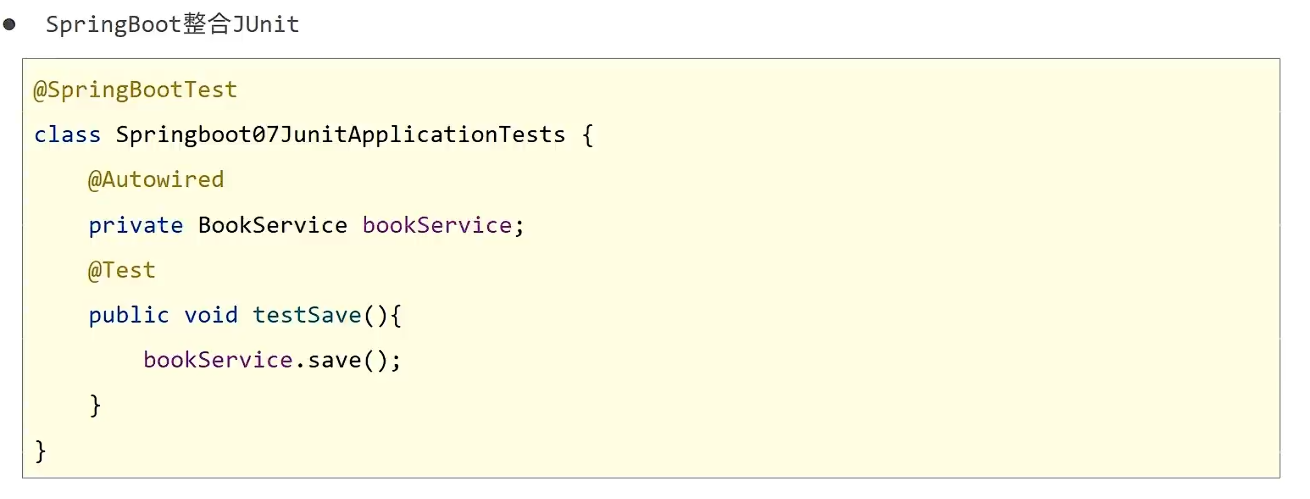
Task: Click the opening brace after testSave()
Action: click(396, 315)
